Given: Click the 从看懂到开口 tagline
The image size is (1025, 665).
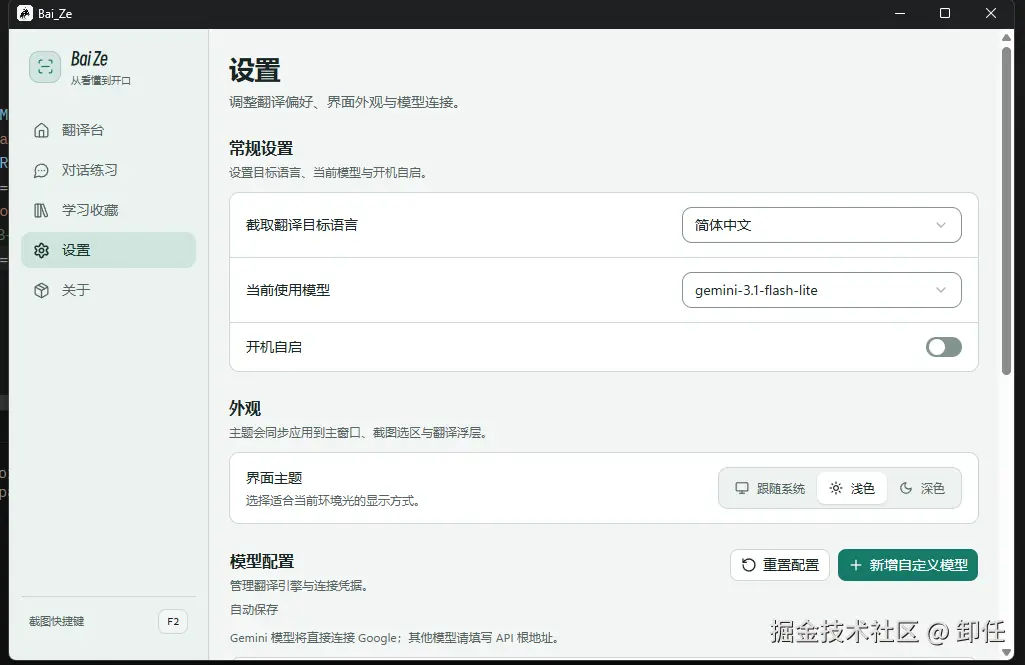Looking at the screenshot, I should click(x=101, y=80).
